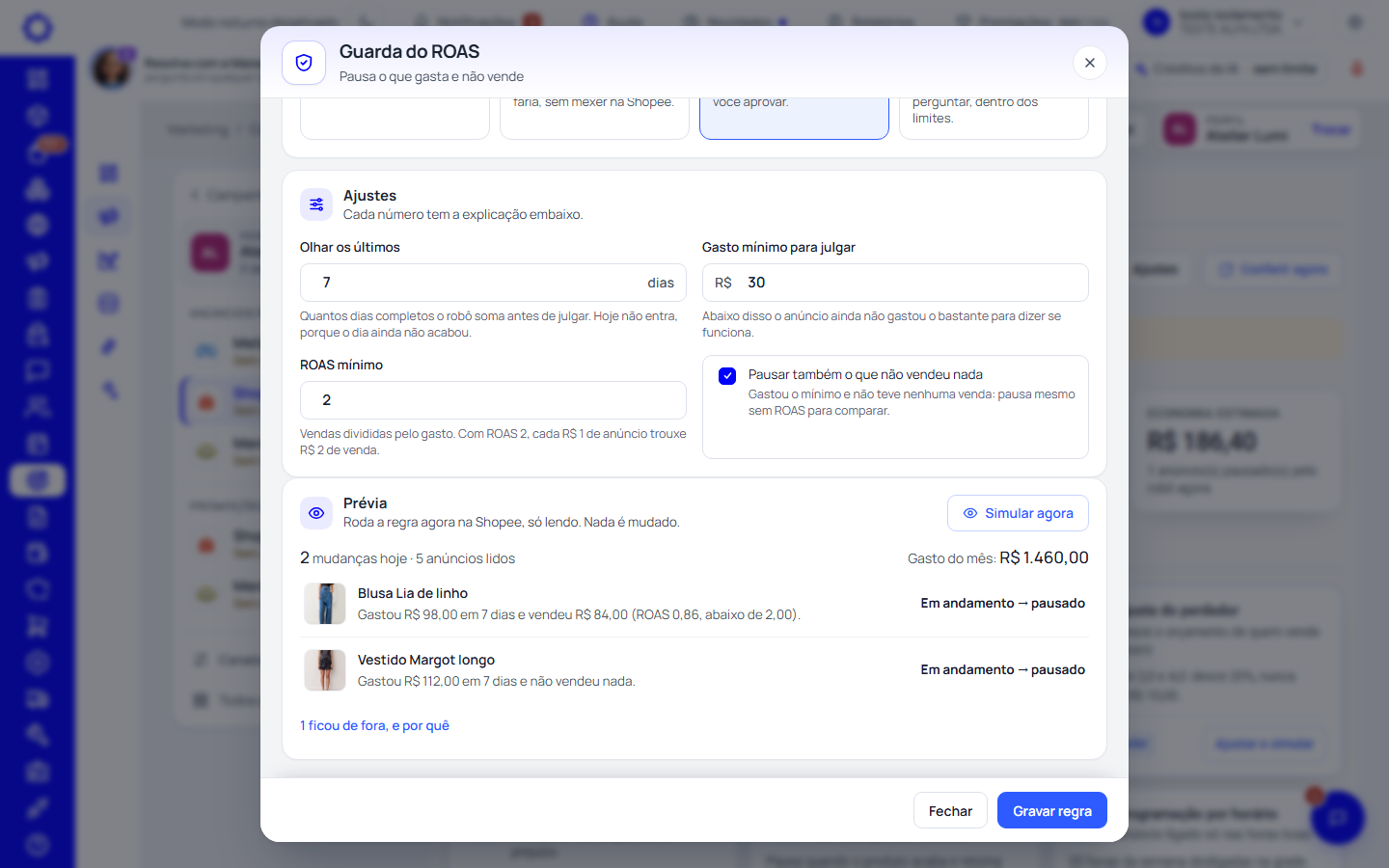
Task: Click the 'Gastou R$ 98,00 em 7 dias' description
Action: (x=579, y=614)
